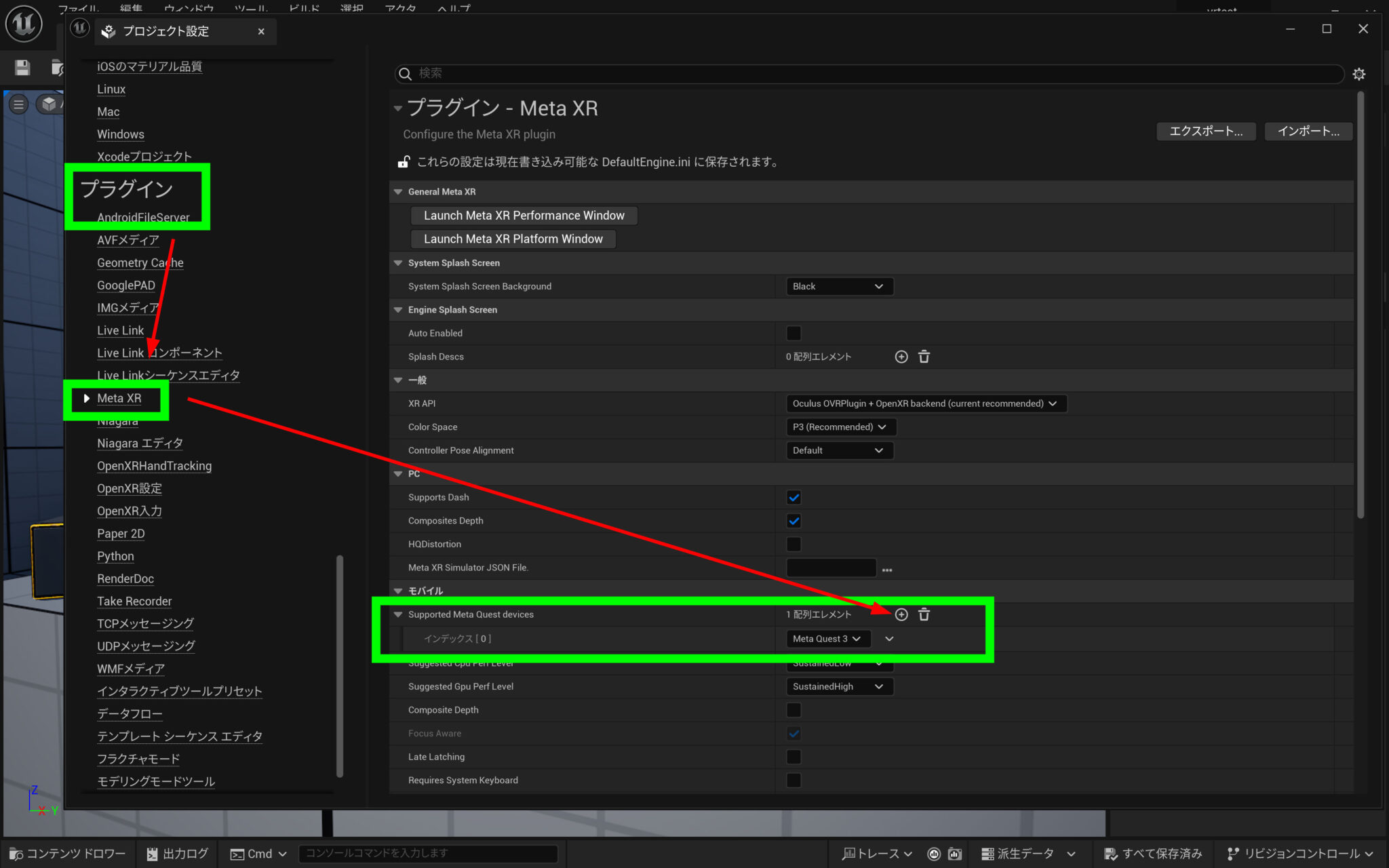The height and width of the screenshot is (868, 1389).
Task: Enable the Late Latching checkbox
Action: [794, 757]
